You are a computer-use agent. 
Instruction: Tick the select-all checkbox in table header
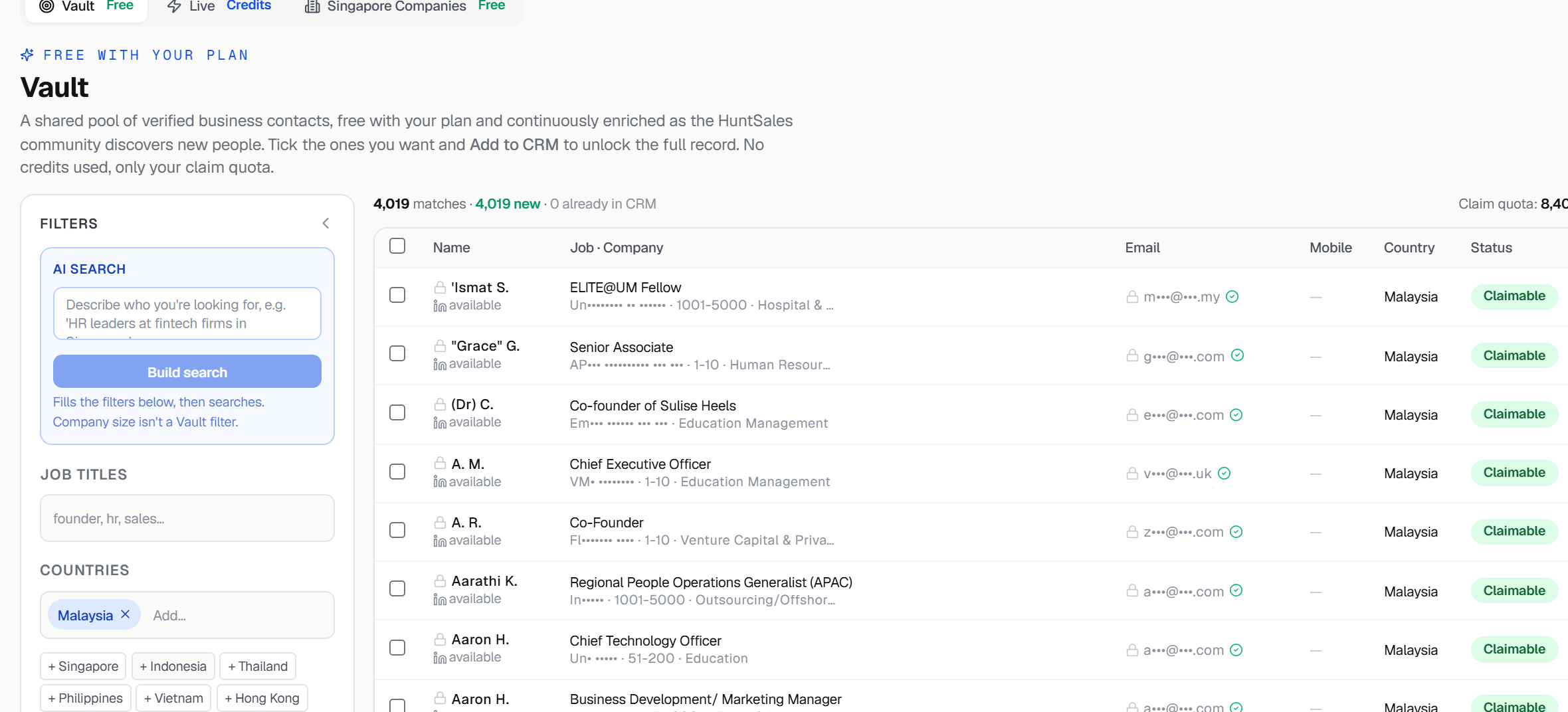[x=397, y=246]
